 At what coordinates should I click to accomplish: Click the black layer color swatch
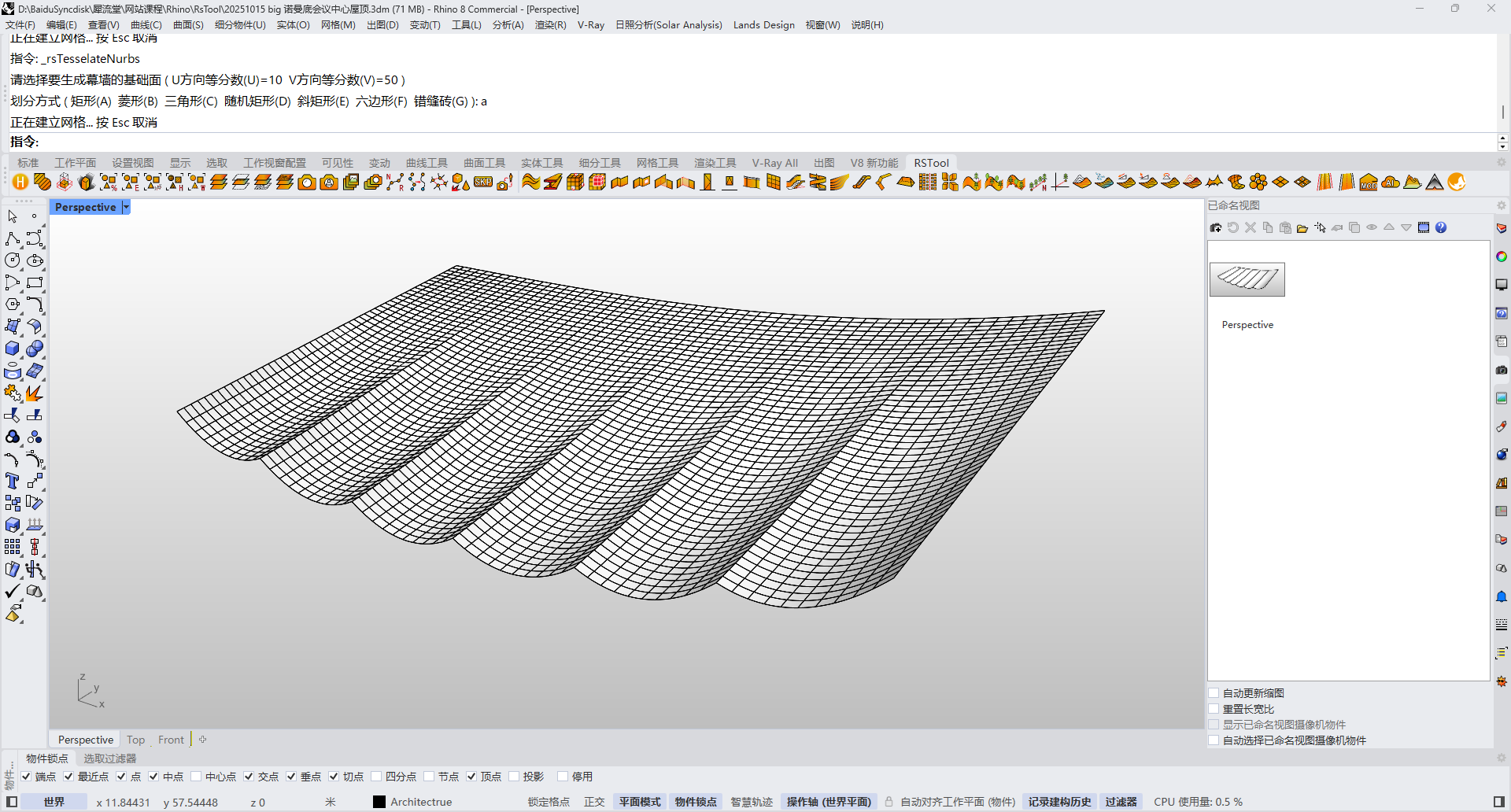pyautogui.click(x=379, y=802)
